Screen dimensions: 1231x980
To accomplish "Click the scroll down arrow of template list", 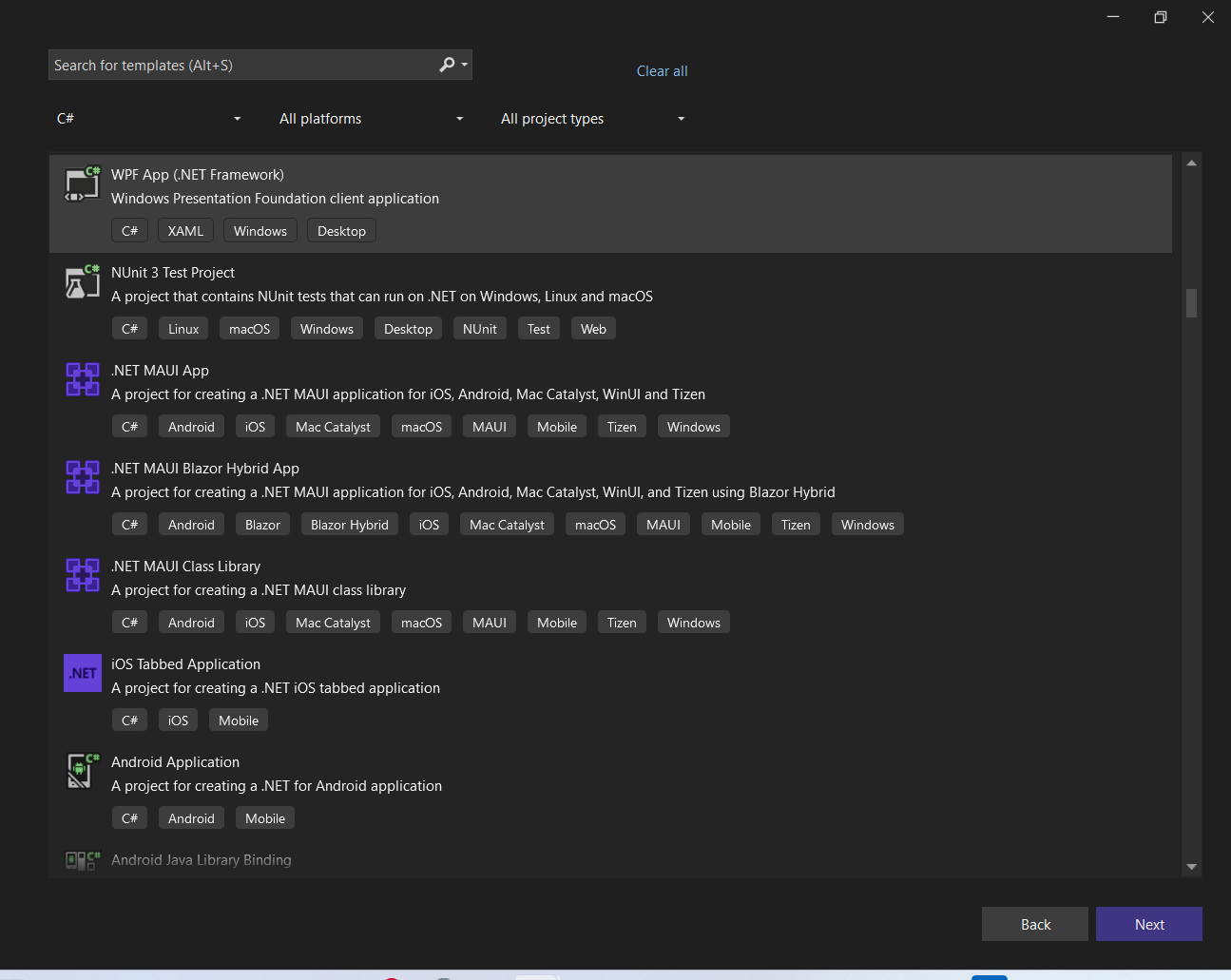I will pyautogui.click(x=1191, y=867).
